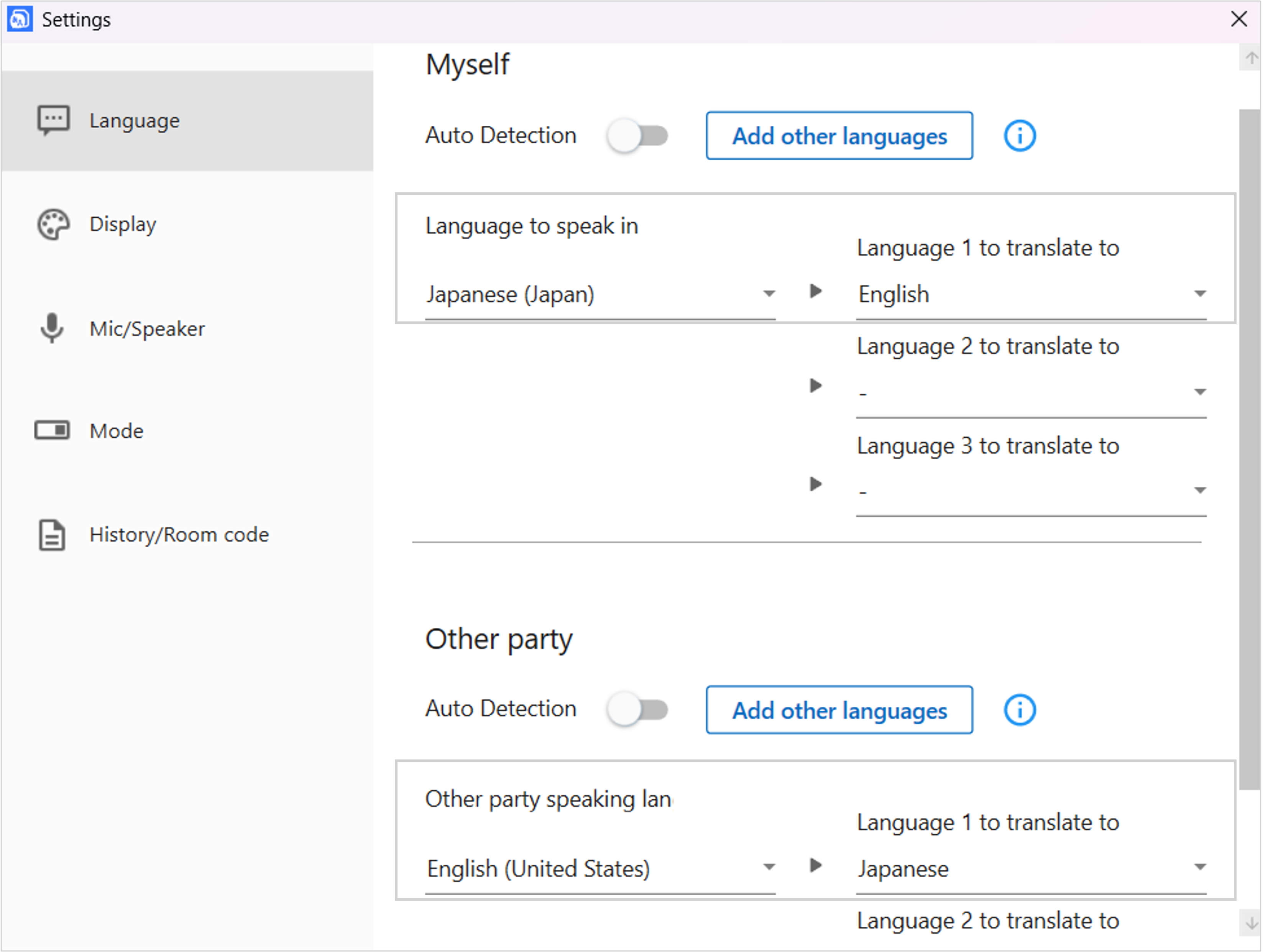Toggle Auto Detection under Other party
Viewport: 1263px width, 952px height.
(638, 710)
